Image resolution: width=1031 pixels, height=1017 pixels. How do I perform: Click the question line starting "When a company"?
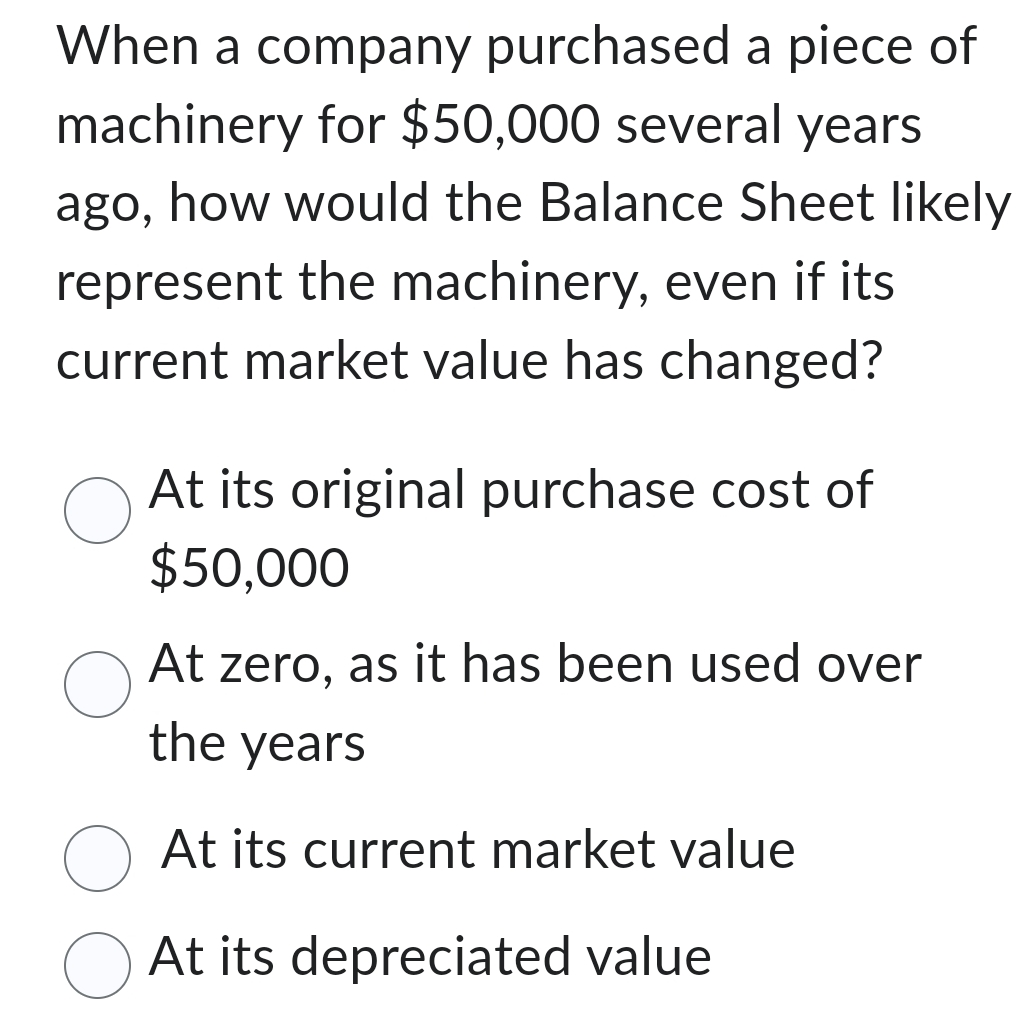(x=517, y=47)
